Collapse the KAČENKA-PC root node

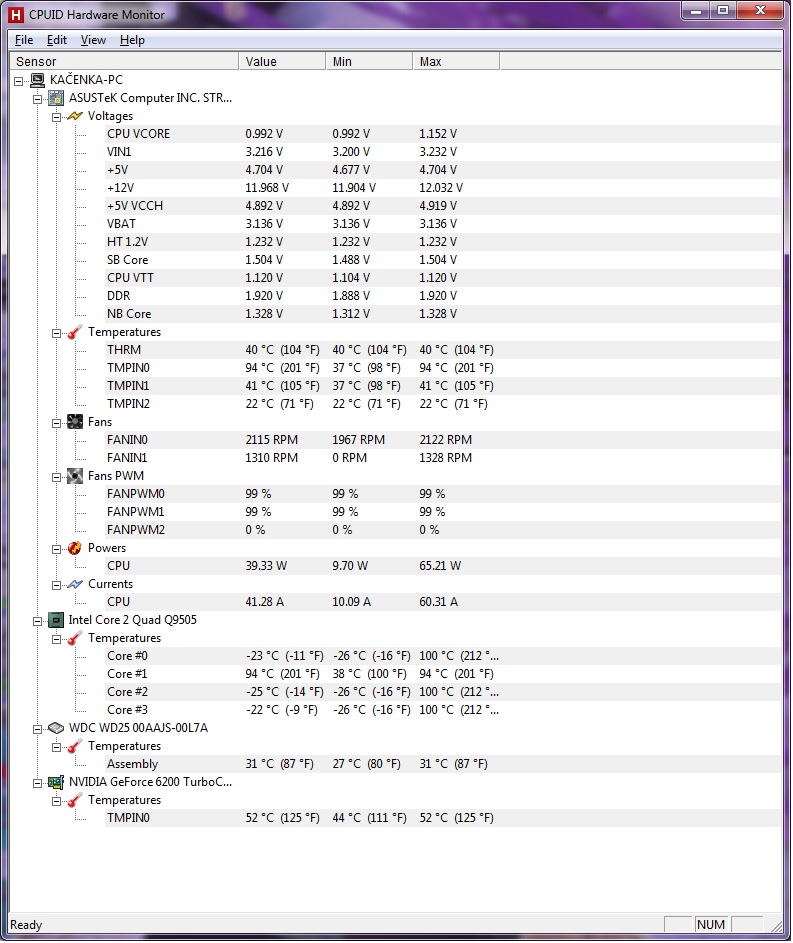tap(19, 80)
